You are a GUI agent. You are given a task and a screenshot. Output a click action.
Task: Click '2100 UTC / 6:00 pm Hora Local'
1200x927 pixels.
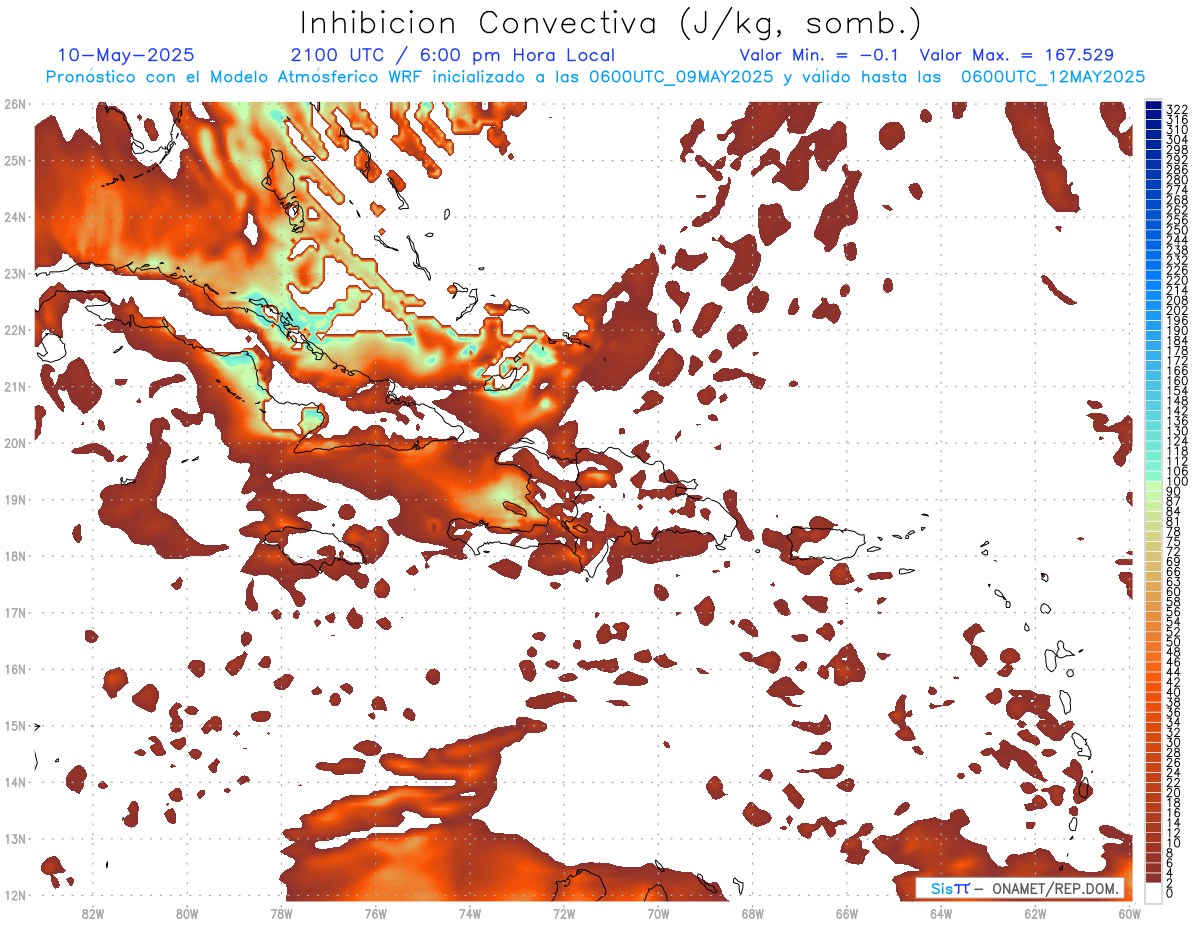[453, 55]
